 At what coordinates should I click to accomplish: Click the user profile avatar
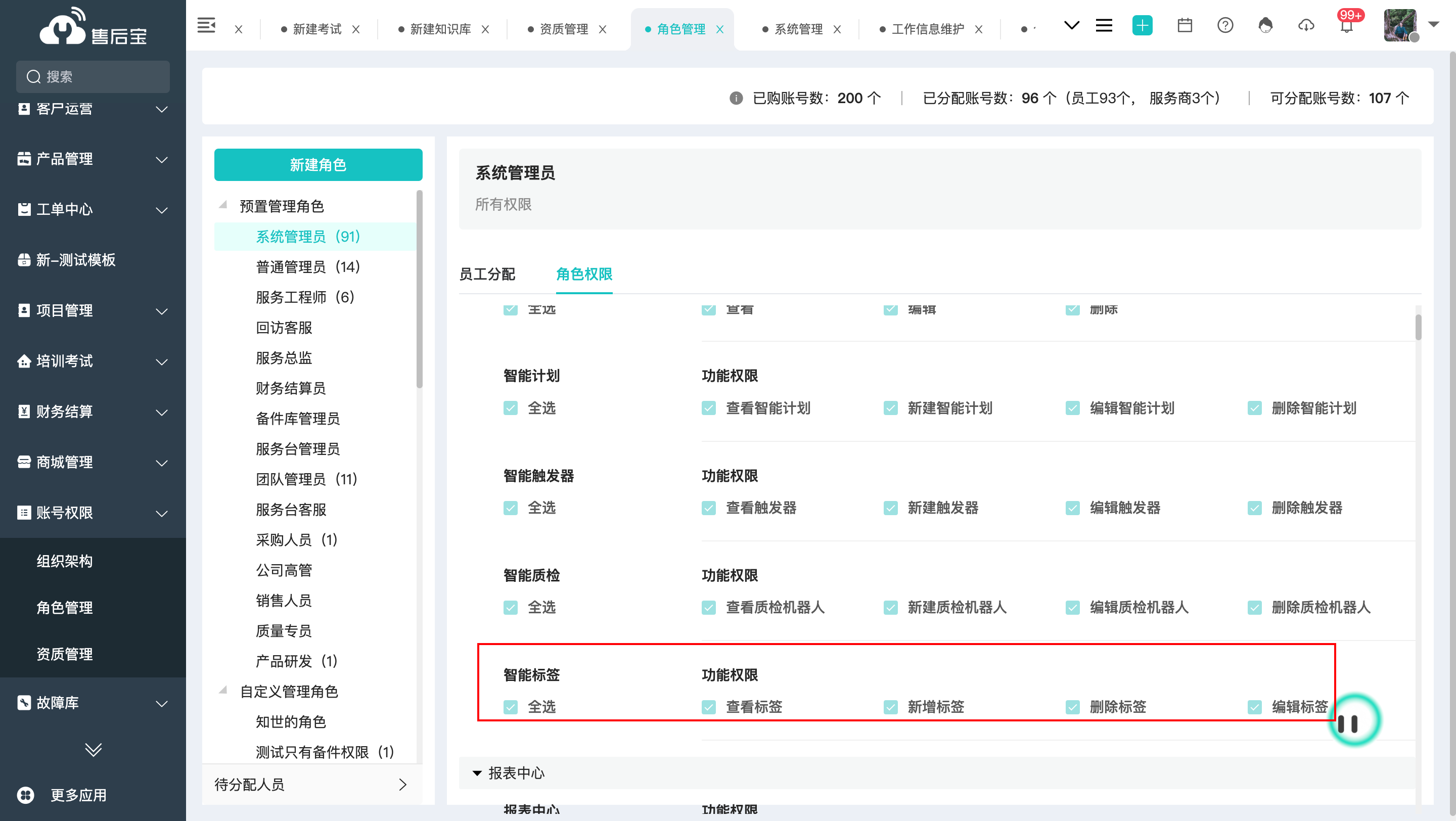tap(1400, 25)
